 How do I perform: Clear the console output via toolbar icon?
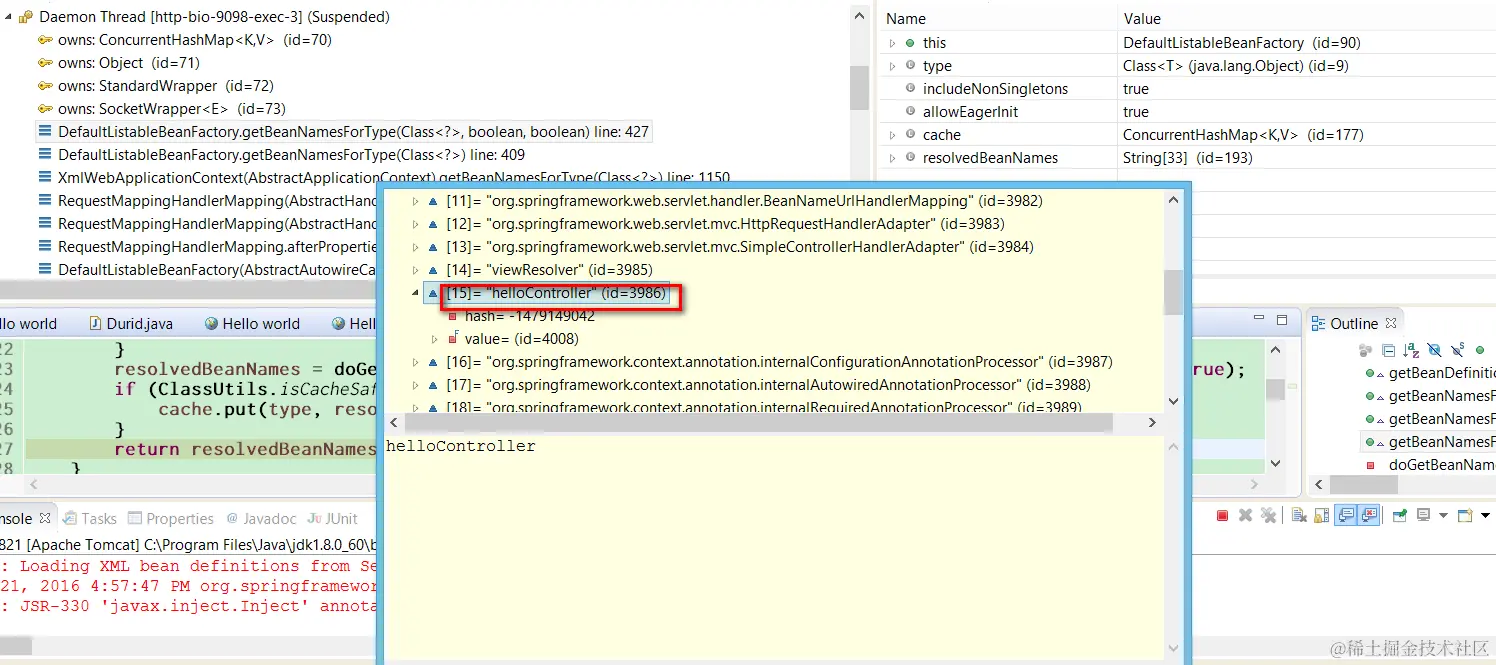coord(1299,515)
